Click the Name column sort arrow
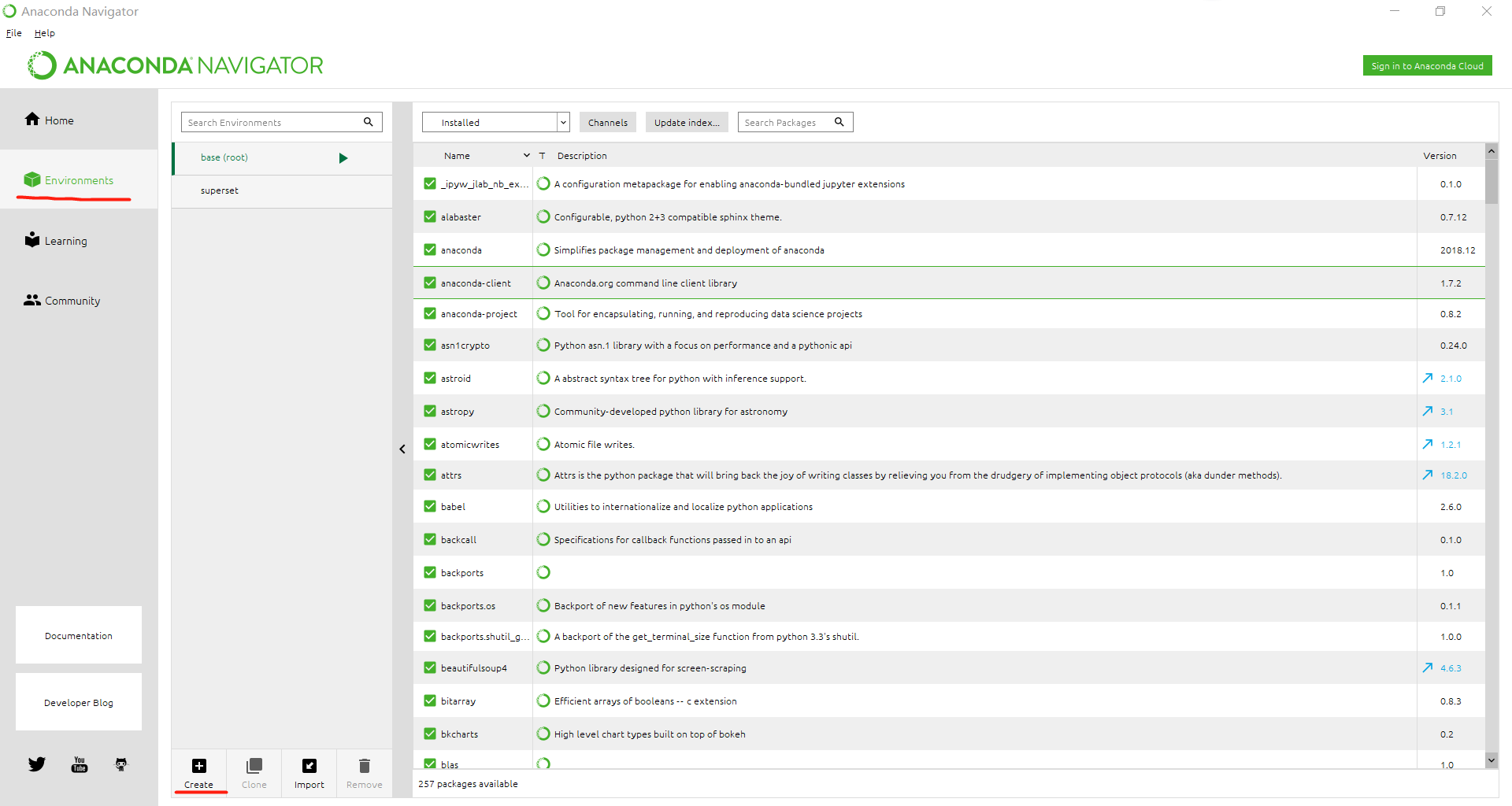Image resolution: width=1512 pixels, height=806 pixels. click(x=527, y=156)
